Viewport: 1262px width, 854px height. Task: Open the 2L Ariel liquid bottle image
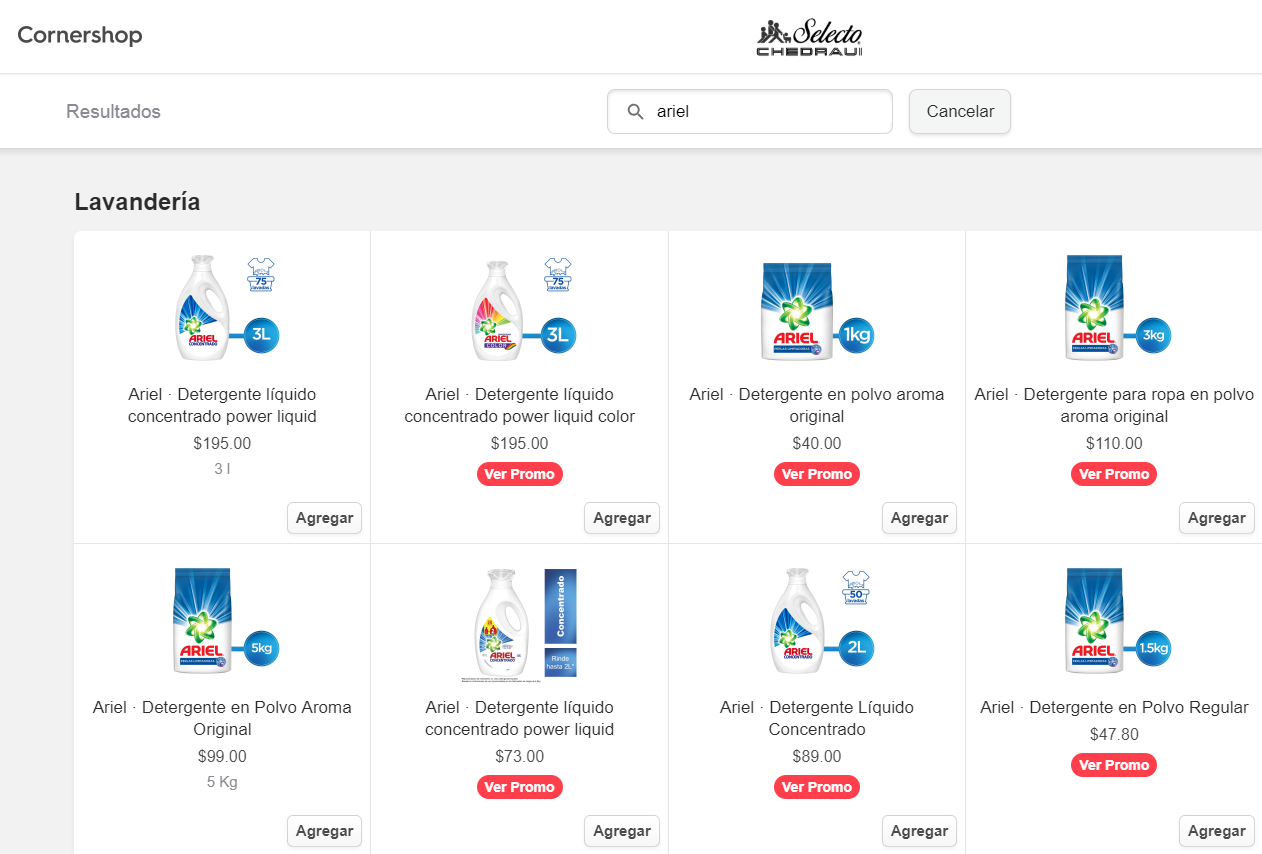tap(817, 621)
